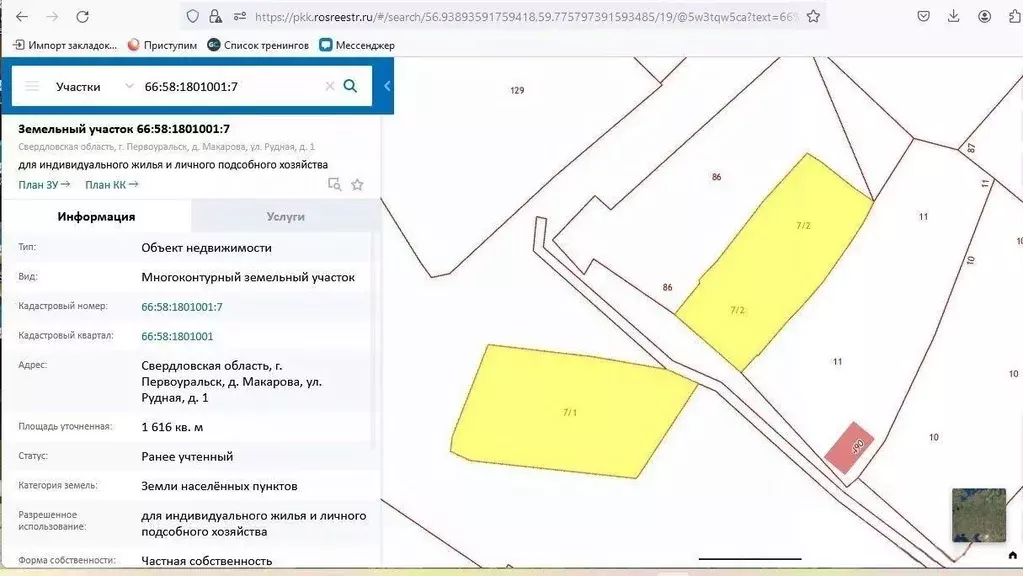Collapse the side panel with the arrow

click(387, 85)
